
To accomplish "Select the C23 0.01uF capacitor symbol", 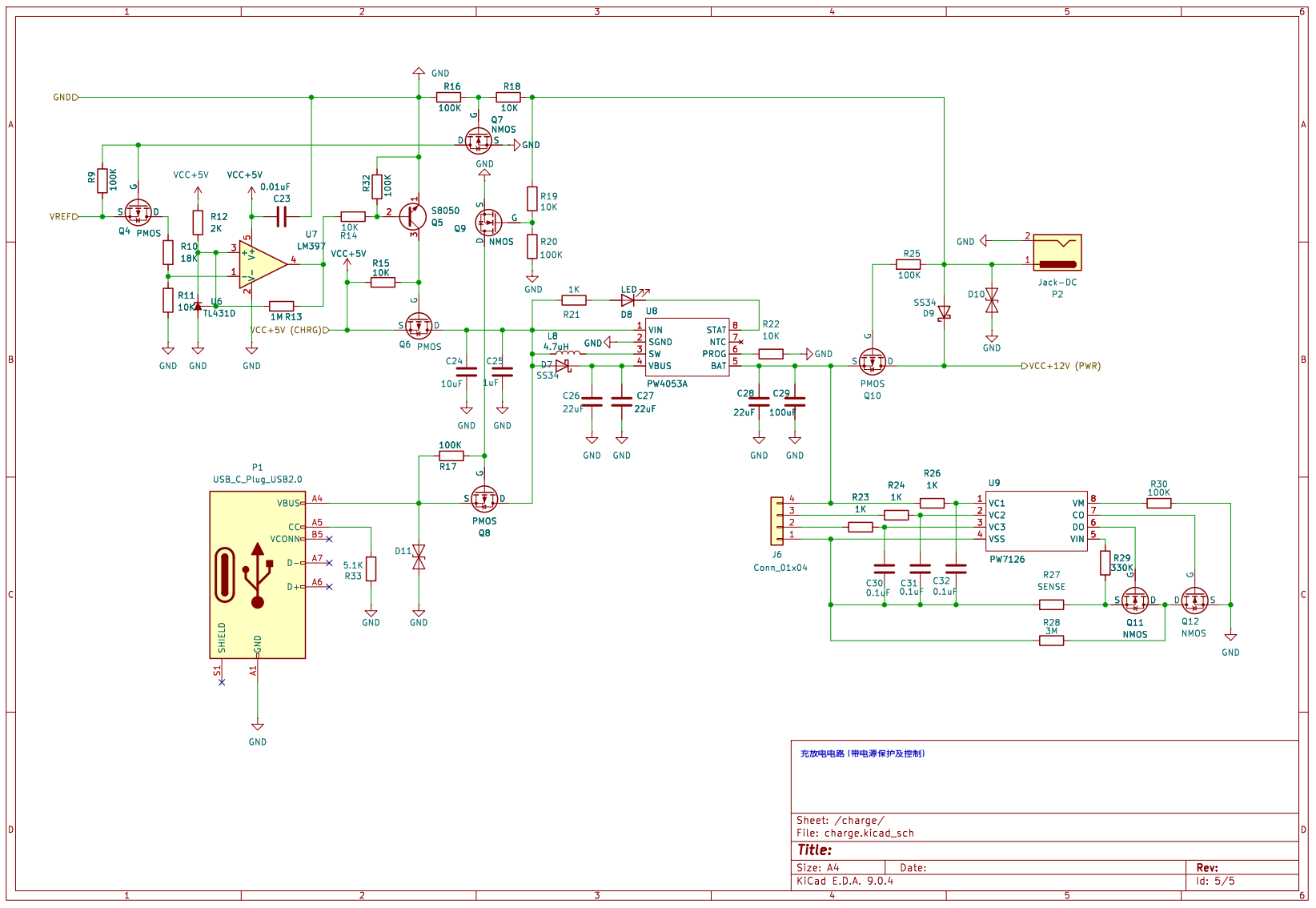I will (281, 216).
